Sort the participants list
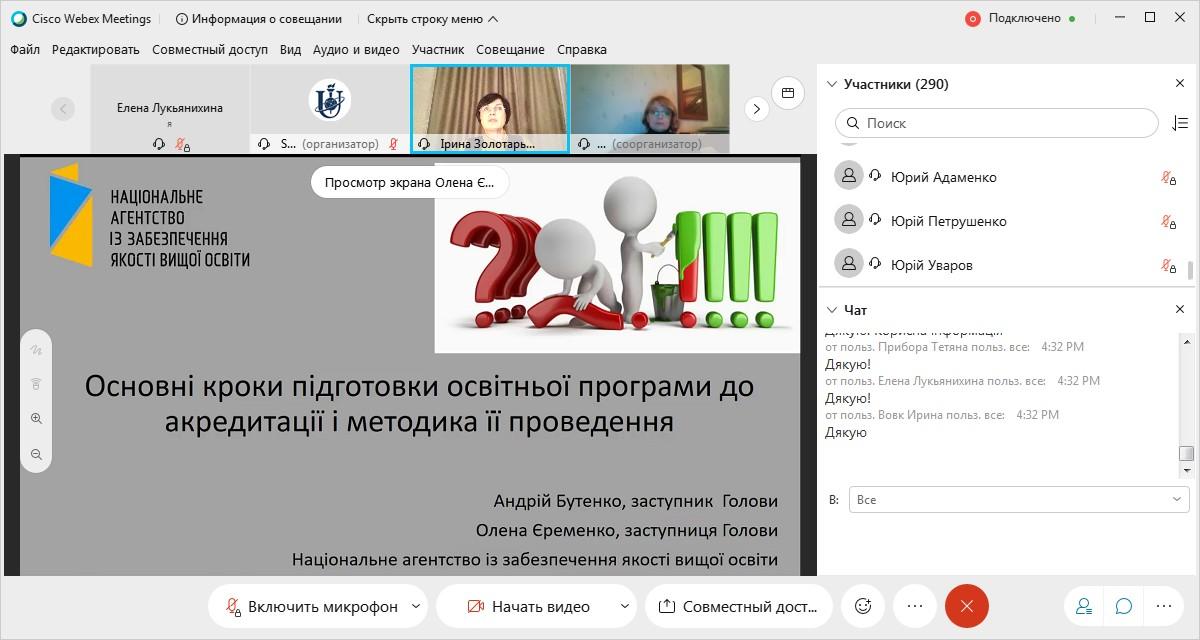Viewport: 1200px width, 640px height. coord(1179,123)
